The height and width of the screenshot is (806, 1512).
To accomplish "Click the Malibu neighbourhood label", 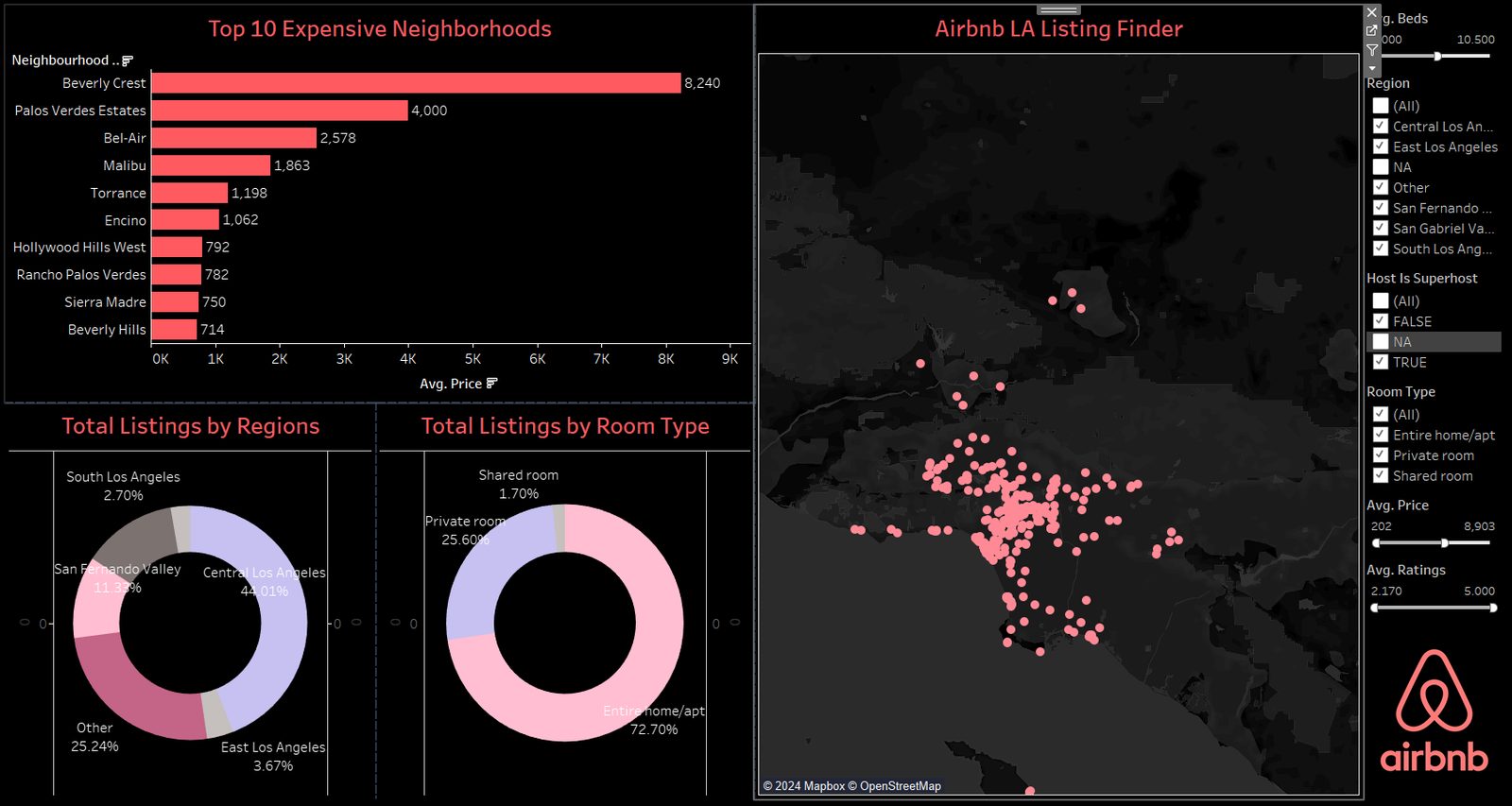I will coord(125,165).
